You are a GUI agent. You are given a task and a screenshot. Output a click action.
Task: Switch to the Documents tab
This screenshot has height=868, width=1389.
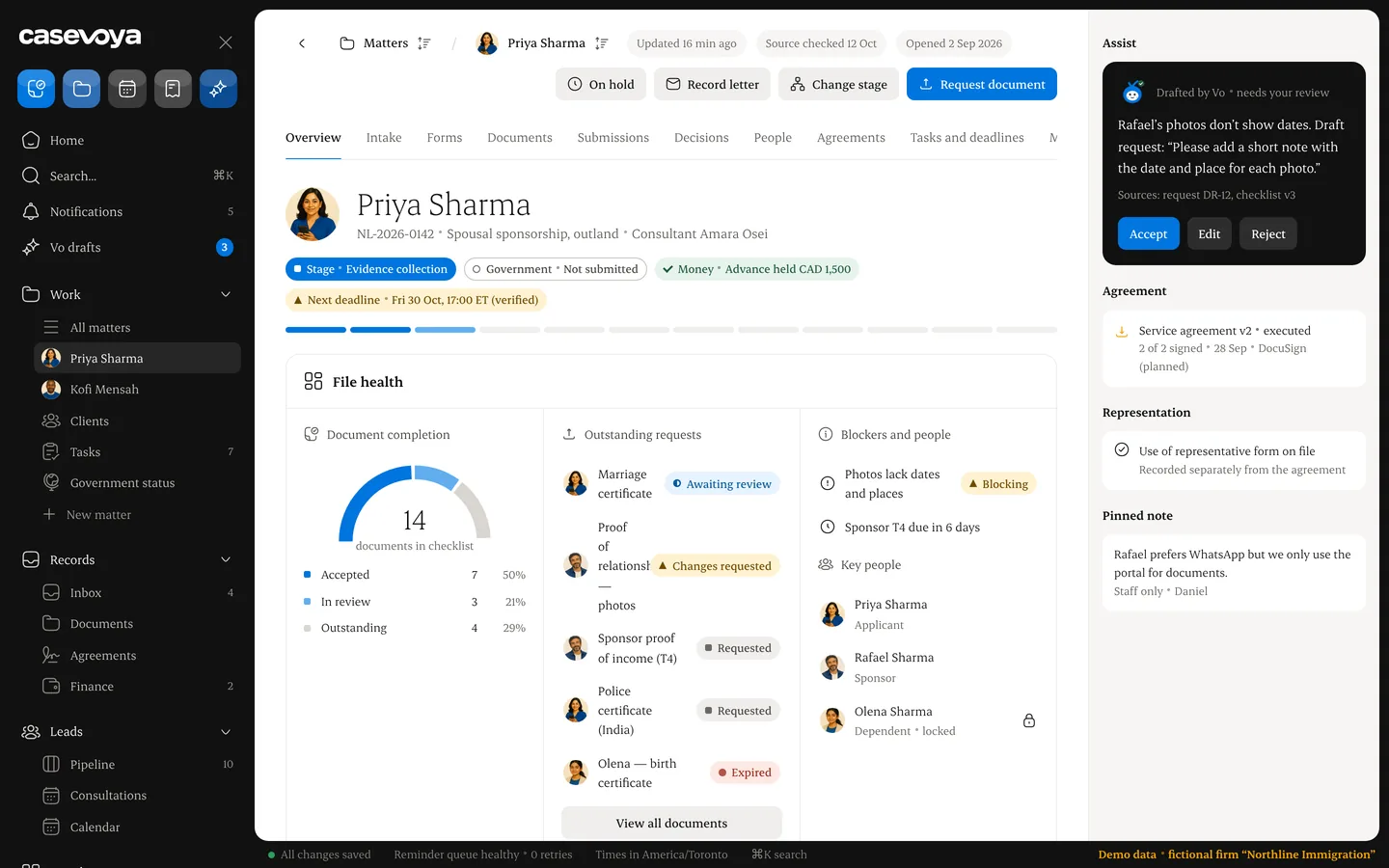(520, 138)
